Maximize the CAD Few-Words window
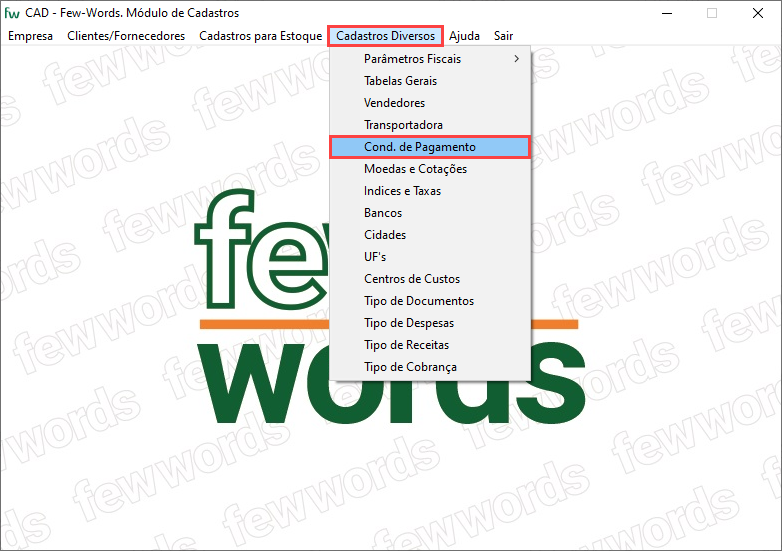Viewport: 782px width, 551px height. coord(712,13)
